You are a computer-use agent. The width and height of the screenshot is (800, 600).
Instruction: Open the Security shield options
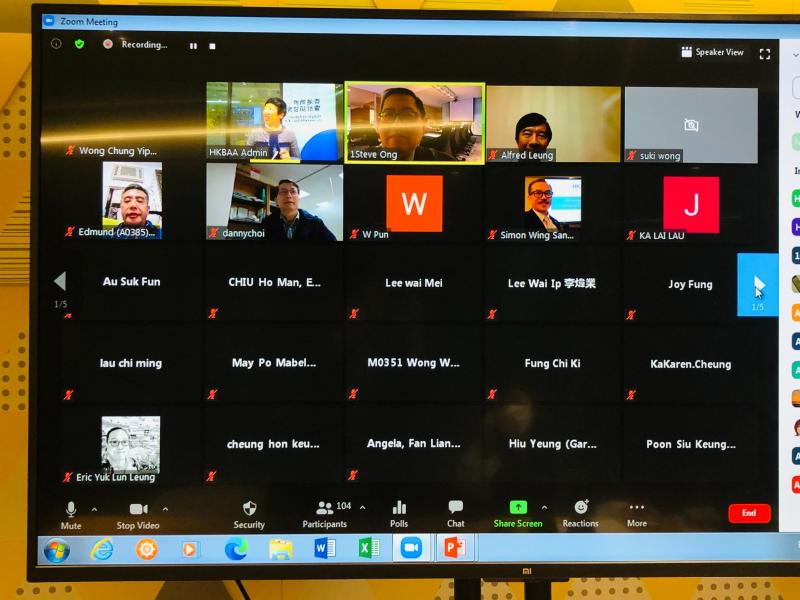point(249,513)
